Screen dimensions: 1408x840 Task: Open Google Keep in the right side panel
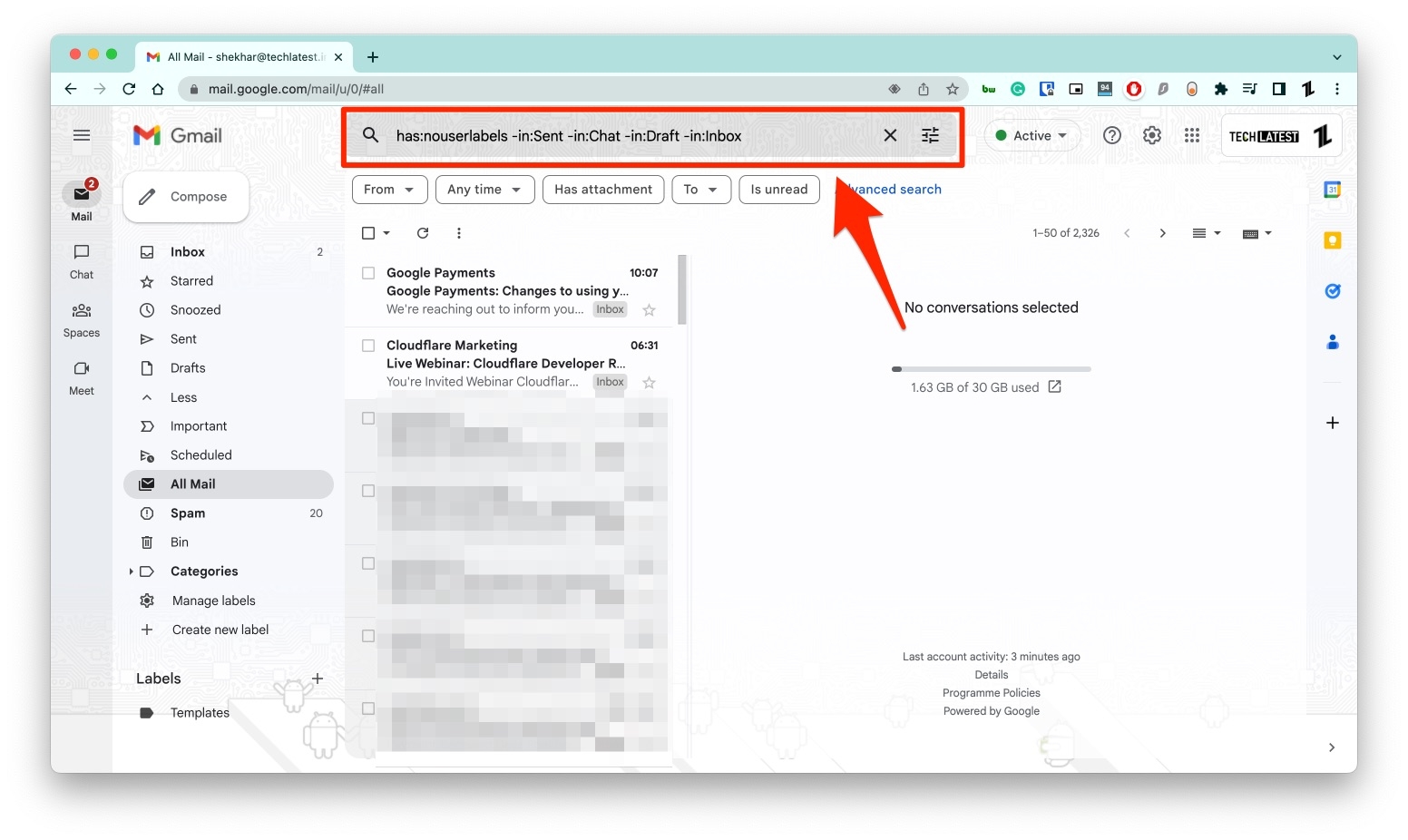point(1332,239)
